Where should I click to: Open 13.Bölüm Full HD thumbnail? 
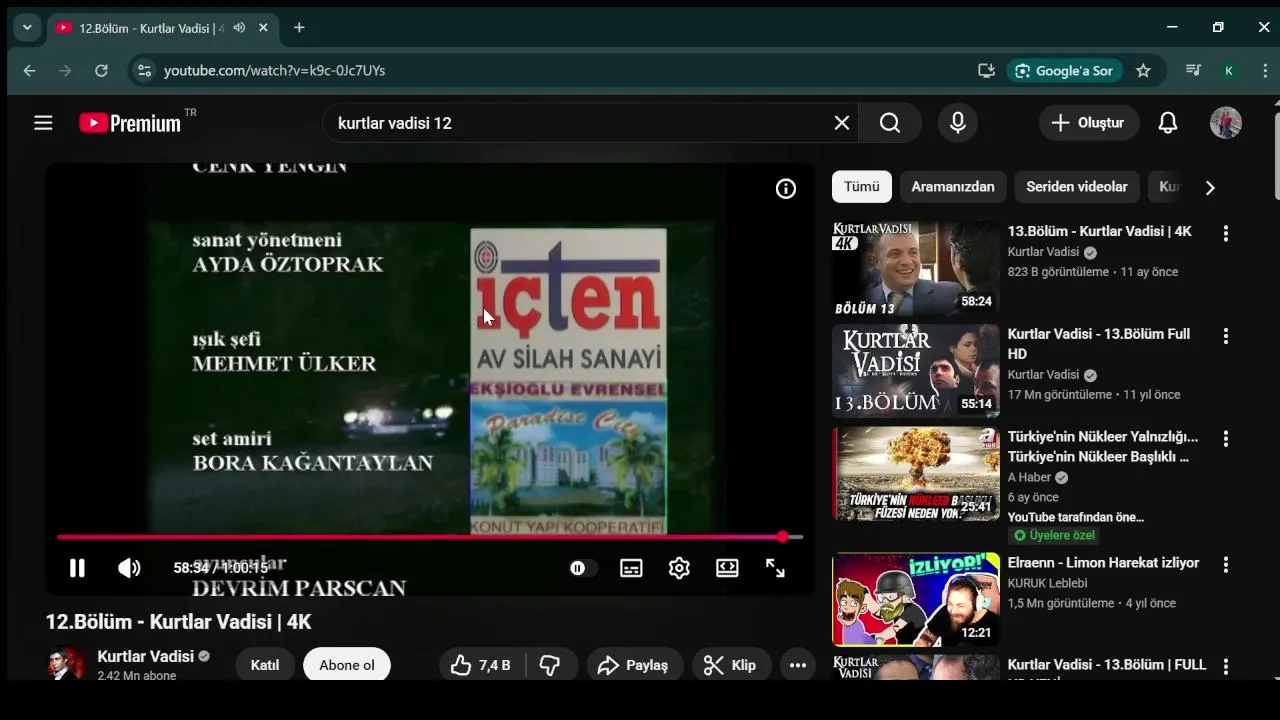click(916, 371)
